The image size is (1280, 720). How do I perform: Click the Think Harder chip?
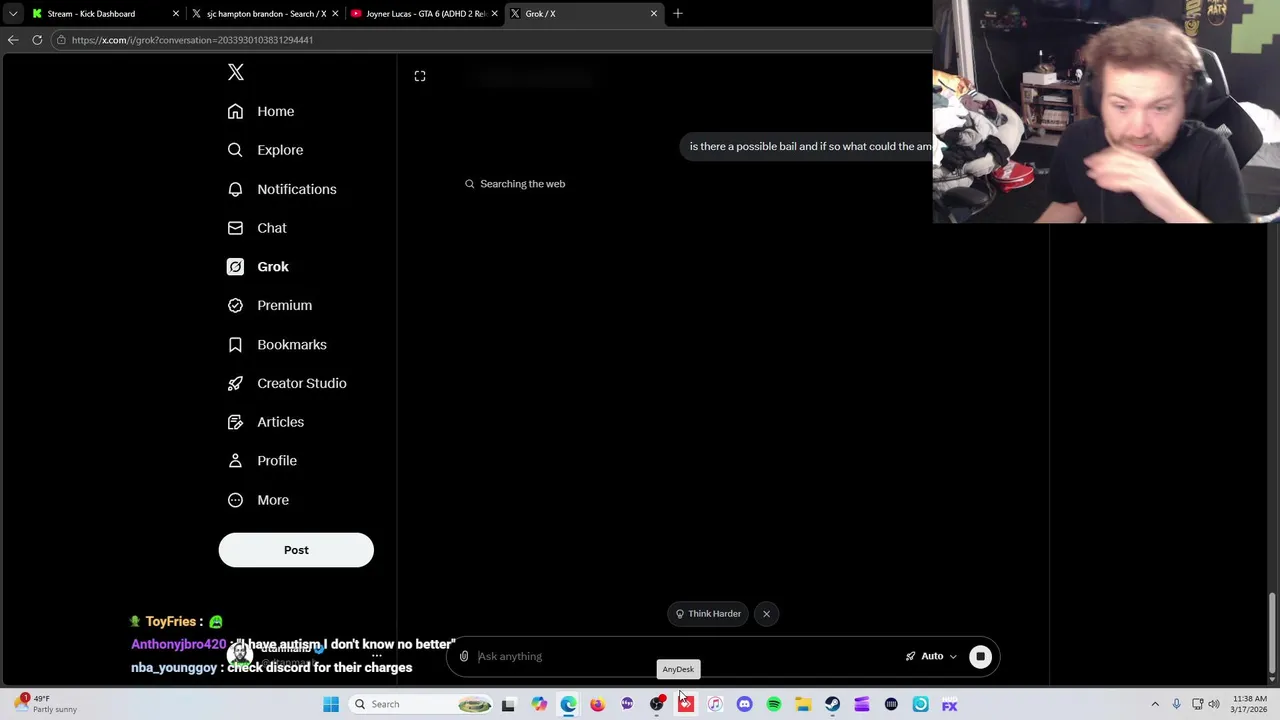point(708,614)
